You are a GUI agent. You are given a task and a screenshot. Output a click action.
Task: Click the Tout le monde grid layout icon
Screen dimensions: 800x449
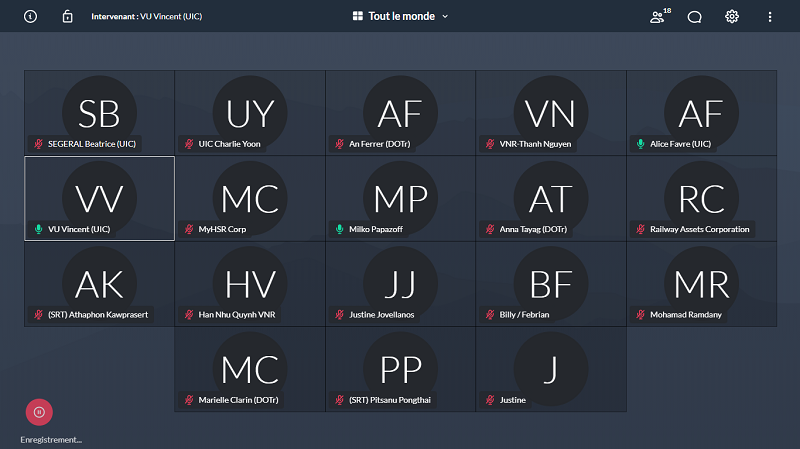[358, 16]
